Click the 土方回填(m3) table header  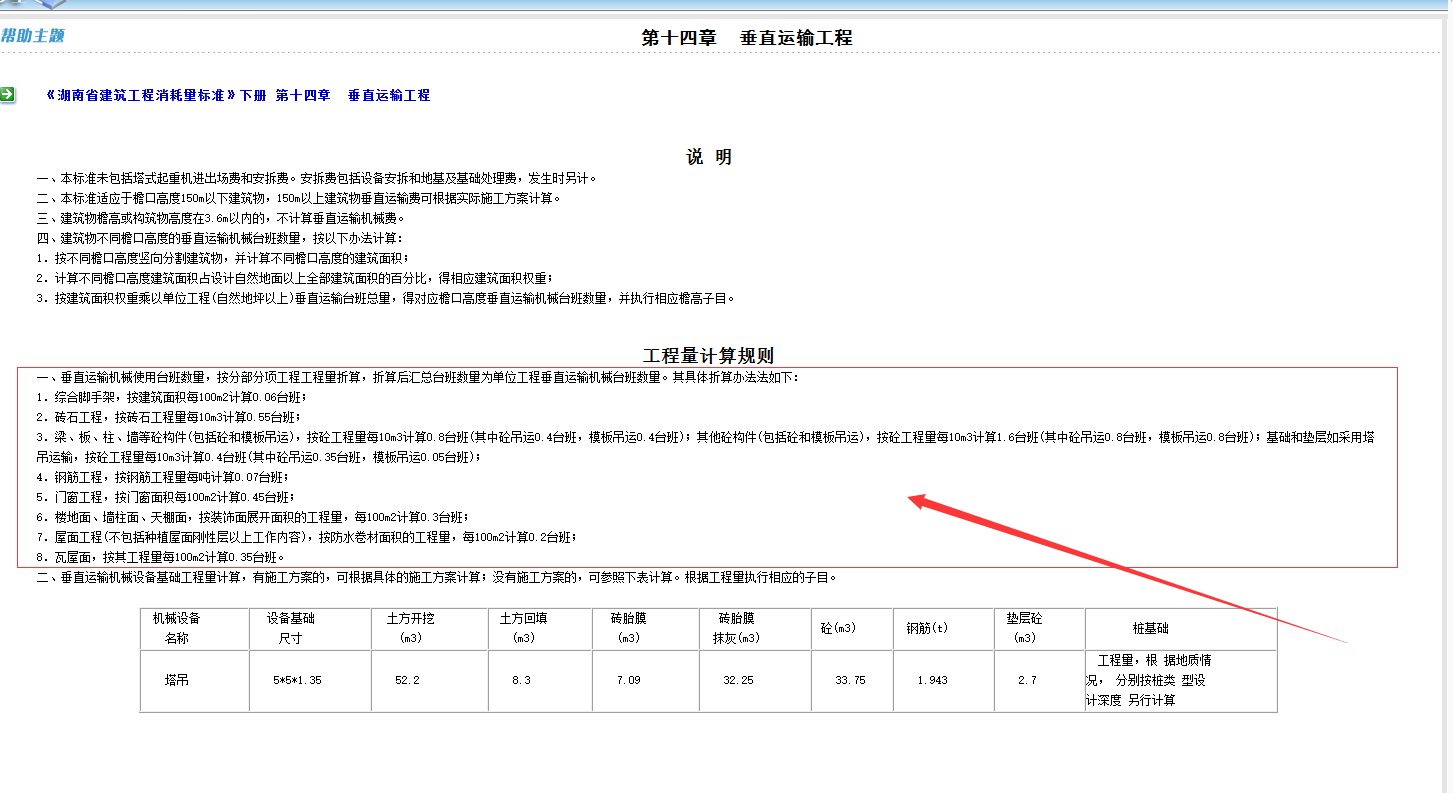click(x=540, y=628)
